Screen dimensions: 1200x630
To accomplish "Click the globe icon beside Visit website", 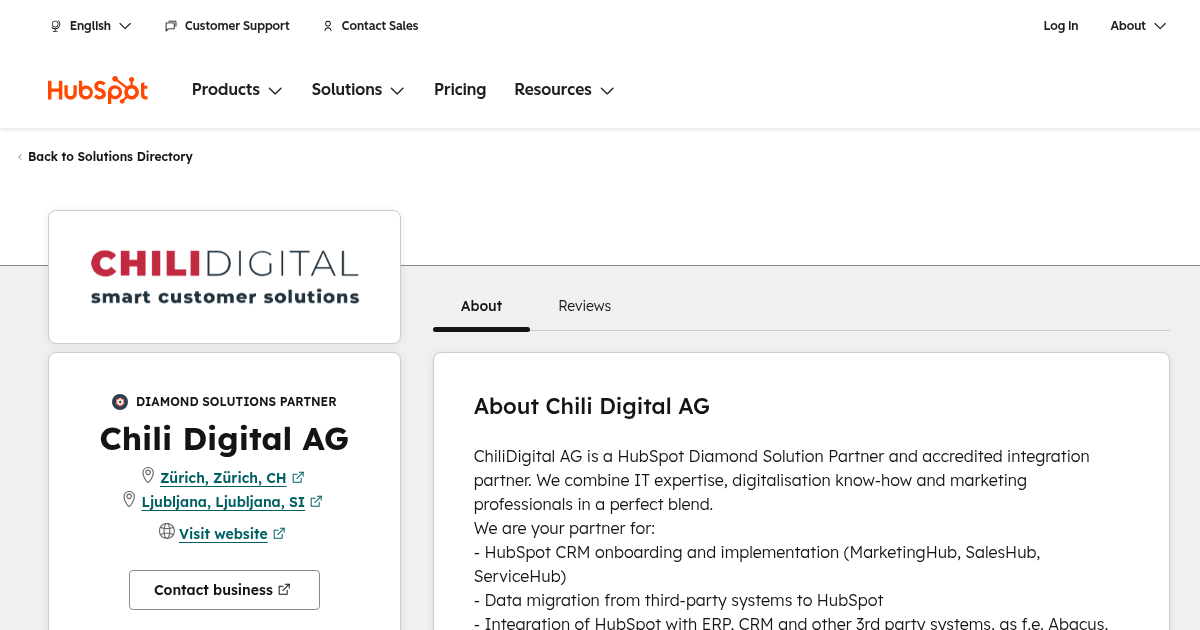I will [167, 532].
